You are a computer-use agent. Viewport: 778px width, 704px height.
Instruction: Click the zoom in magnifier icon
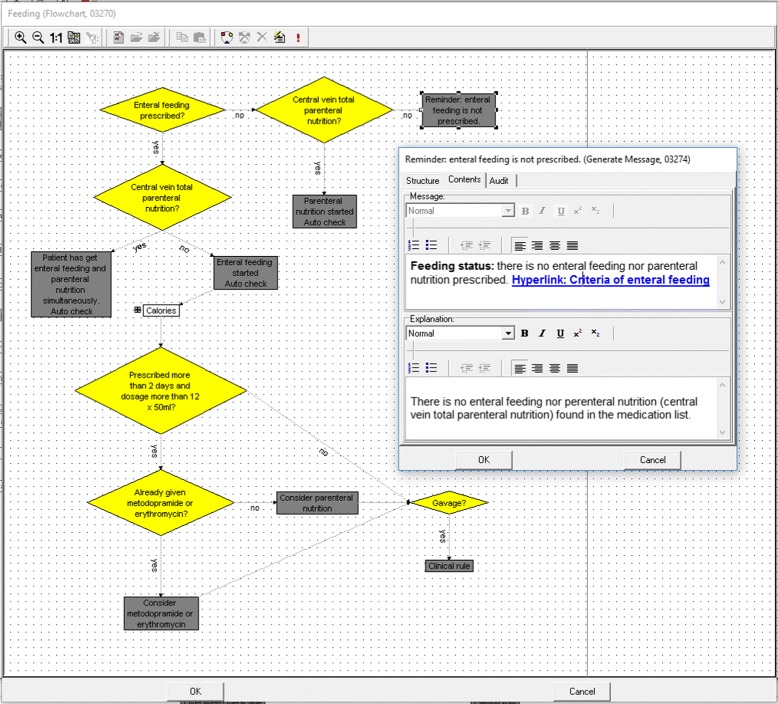click(20, 37)
